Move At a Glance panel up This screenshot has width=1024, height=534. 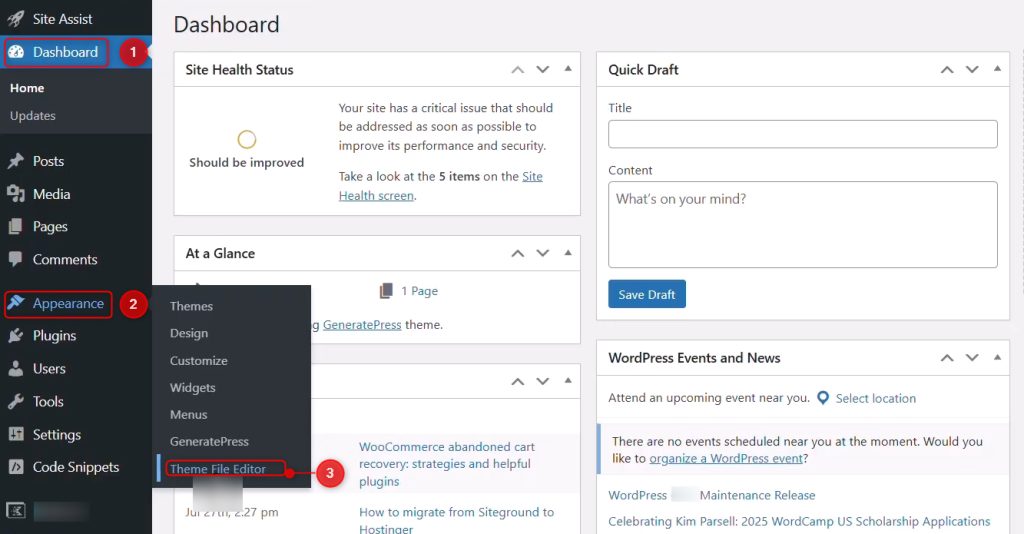point(517,253)
